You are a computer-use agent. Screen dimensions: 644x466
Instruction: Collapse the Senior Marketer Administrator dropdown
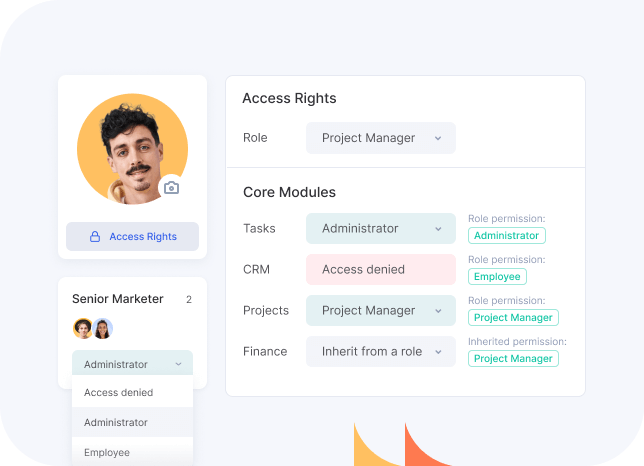click(x=132, y=365)
